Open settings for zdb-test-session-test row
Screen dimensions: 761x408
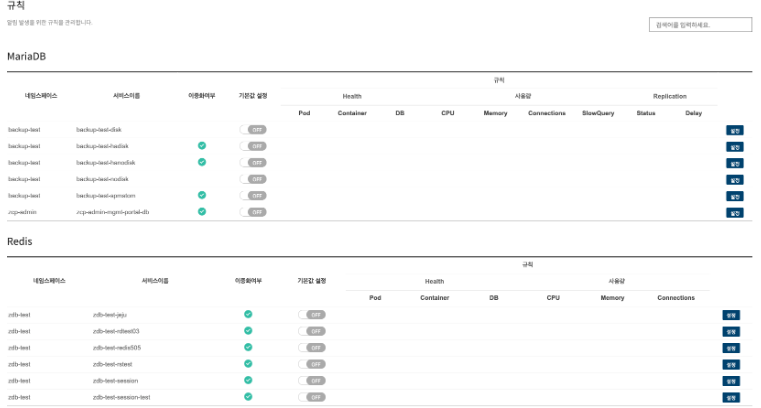click(731, 398)
